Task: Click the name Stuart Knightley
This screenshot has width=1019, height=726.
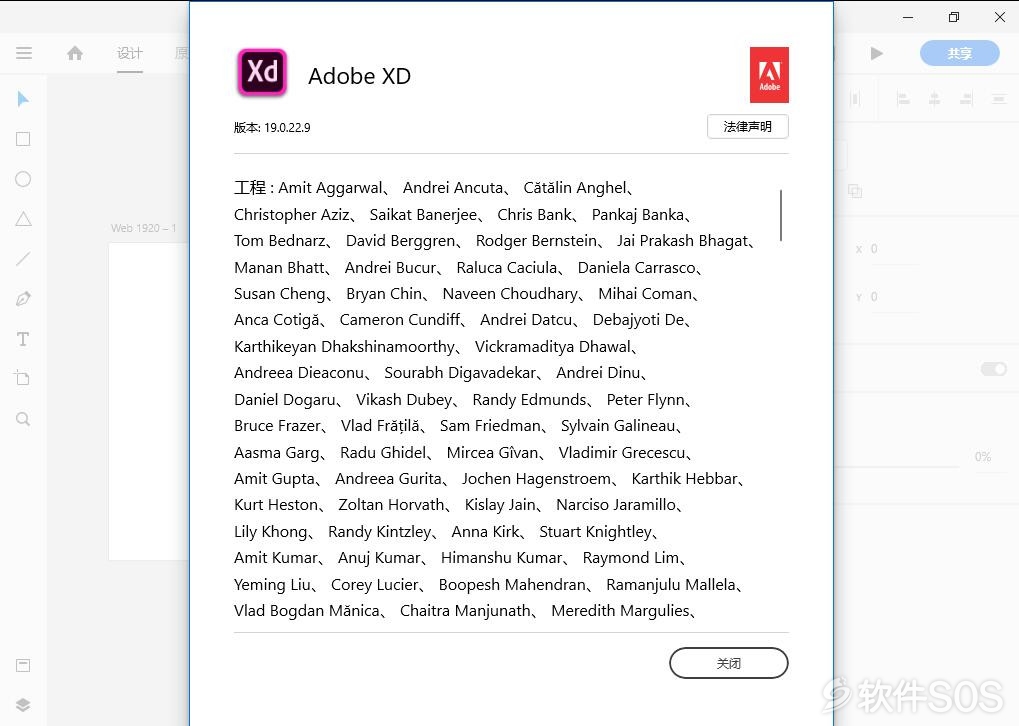Action: tap(595, 532)
